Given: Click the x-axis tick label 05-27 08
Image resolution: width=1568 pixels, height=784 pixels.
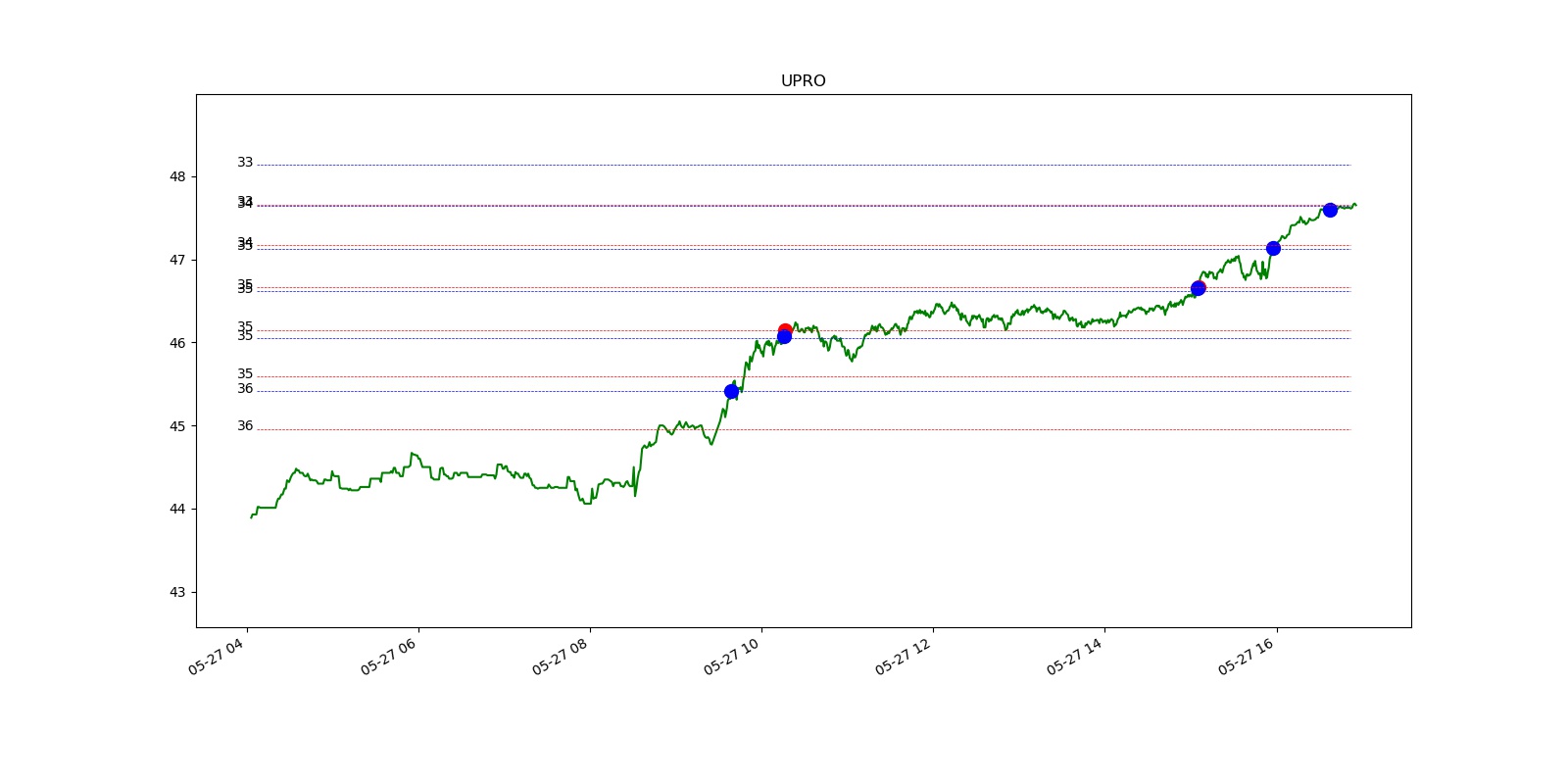Looking at the screenshot, I should (559, 656).
